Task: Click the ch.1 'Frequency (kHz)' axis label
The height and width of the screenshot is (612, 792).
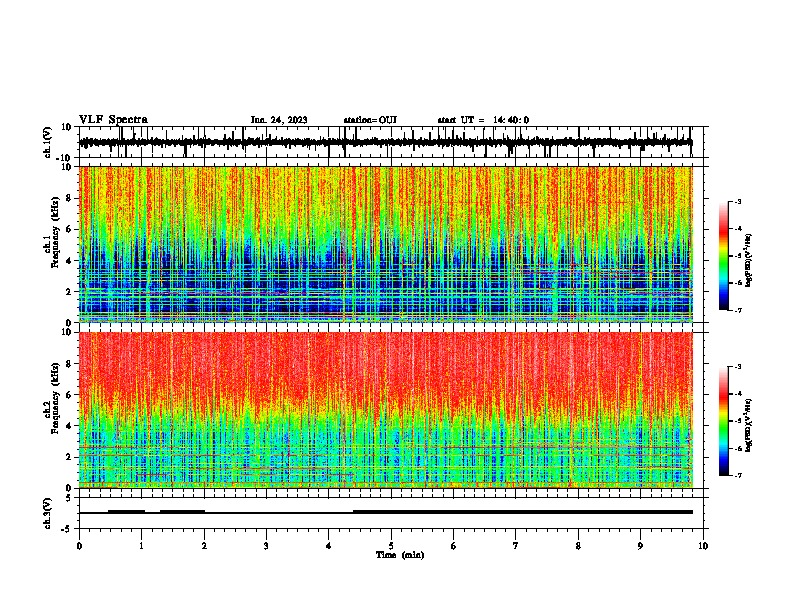Action: 55,232
